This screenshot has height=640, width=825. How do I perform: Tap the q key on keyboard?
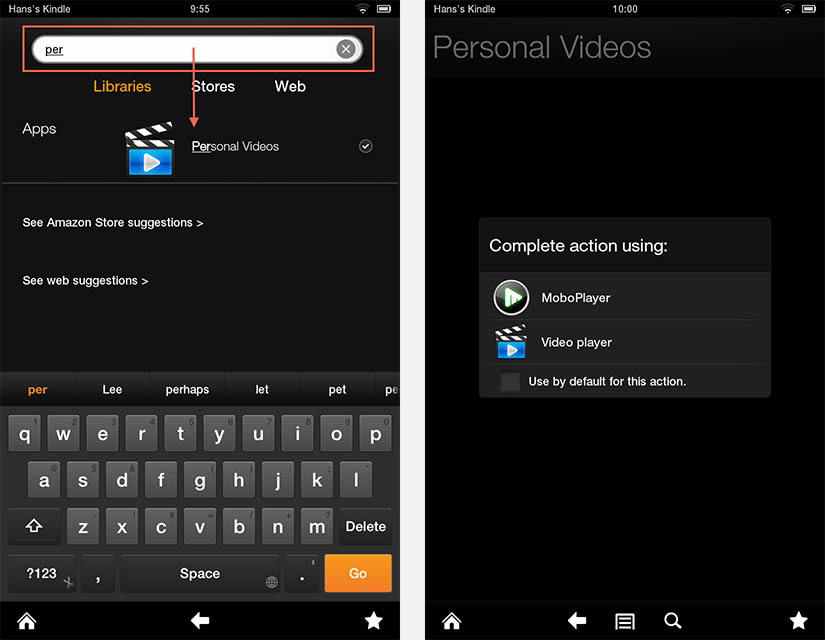pyautogui.click(x=24, y=434)
